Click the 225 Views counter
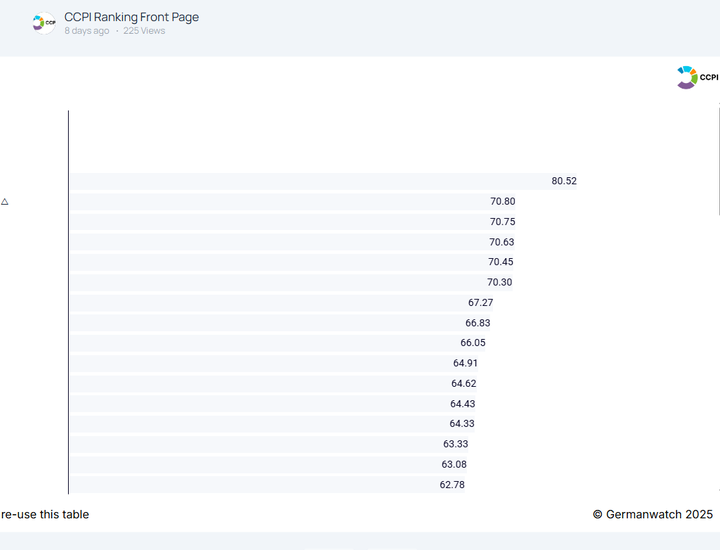 144,31
